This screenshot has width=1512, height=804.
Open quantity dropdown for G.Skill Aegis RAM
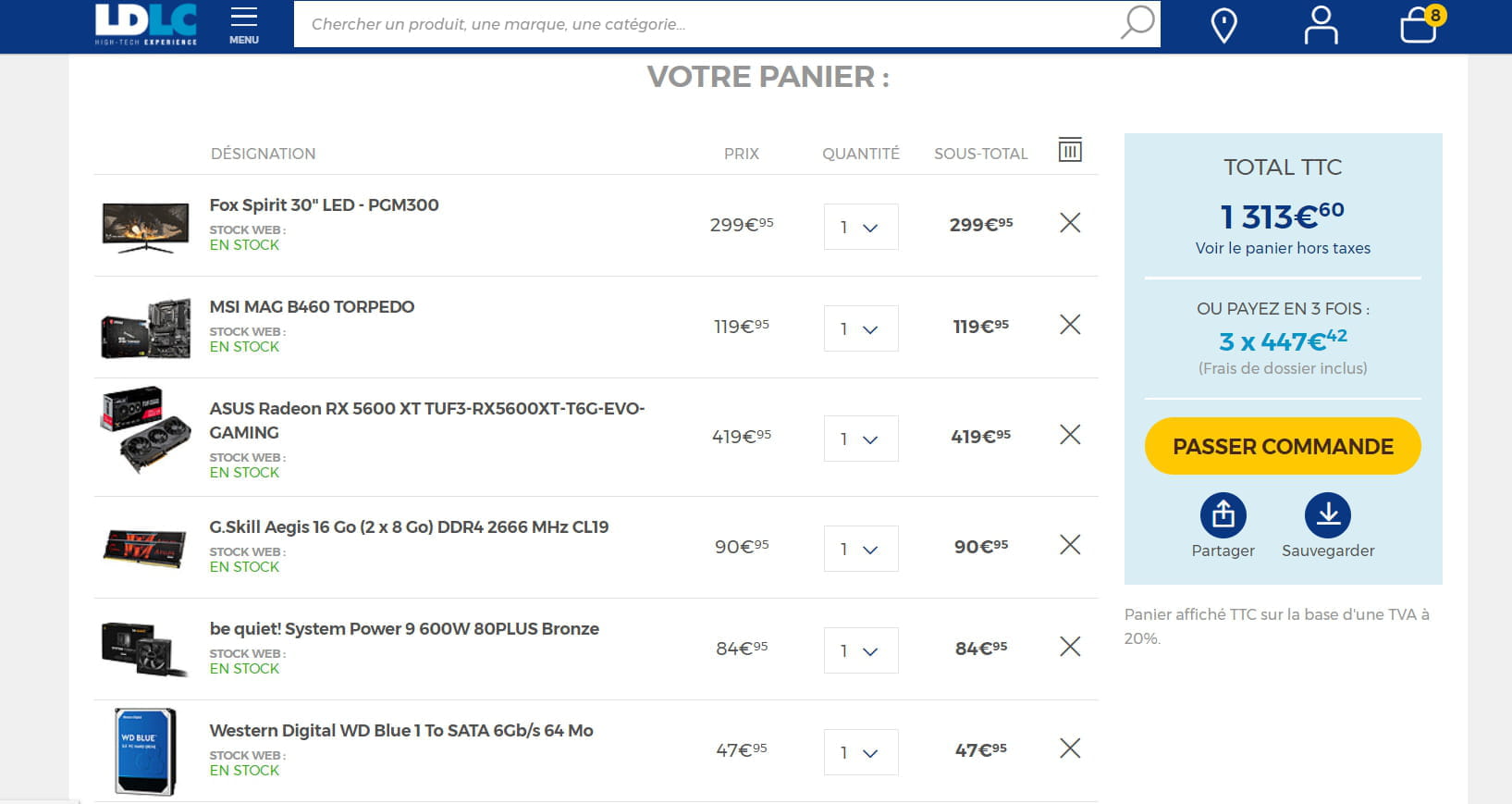pyautogui.click(x=861, y=549)
